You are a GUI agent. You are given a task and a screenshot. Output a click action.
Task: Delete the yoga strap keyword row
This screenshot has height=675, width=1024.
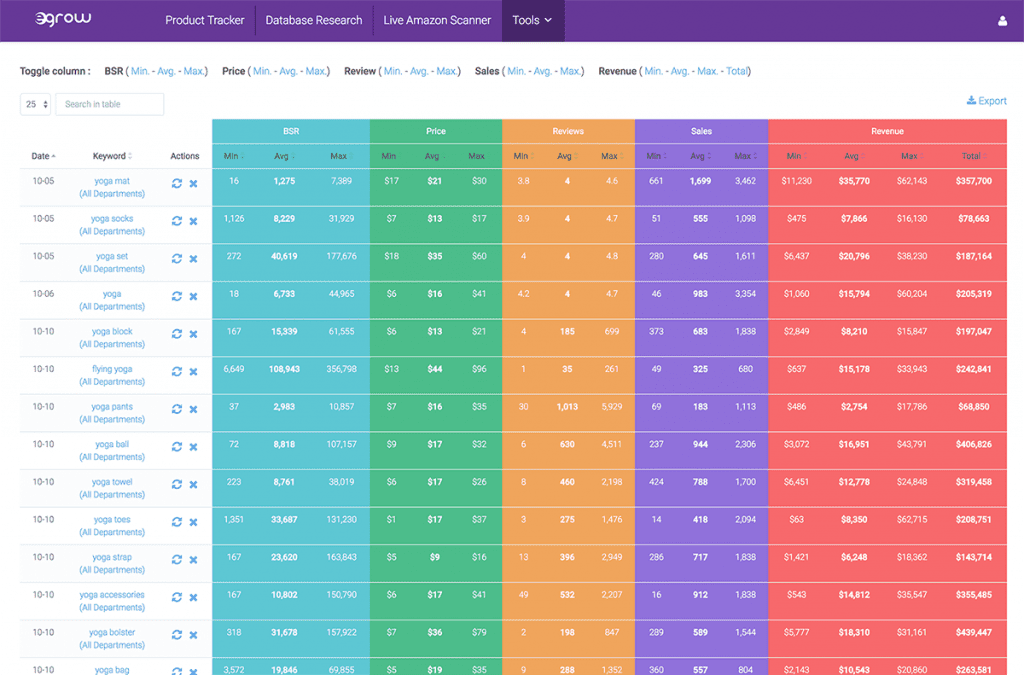pyautogui.click(x=193, y=559)
